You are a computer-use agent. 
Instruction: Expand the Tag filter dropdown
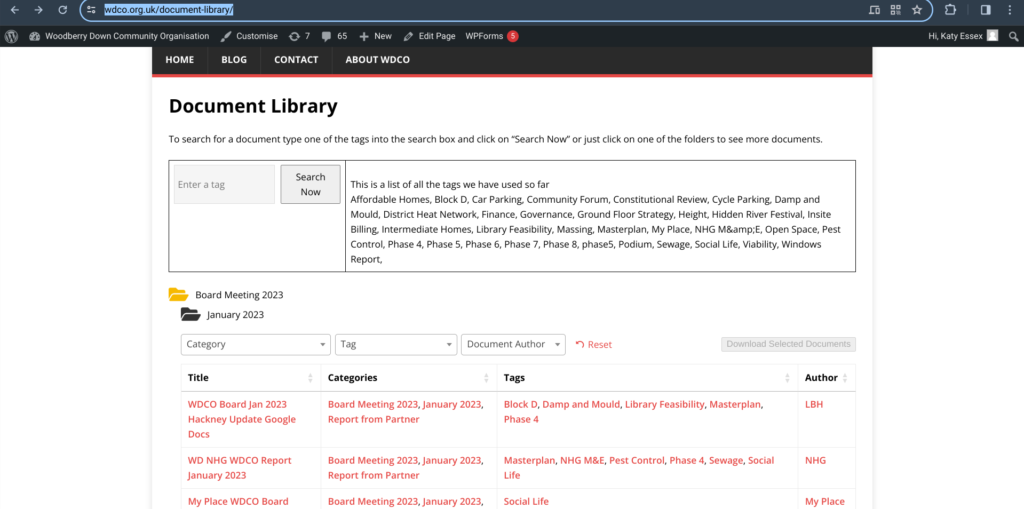396,344
